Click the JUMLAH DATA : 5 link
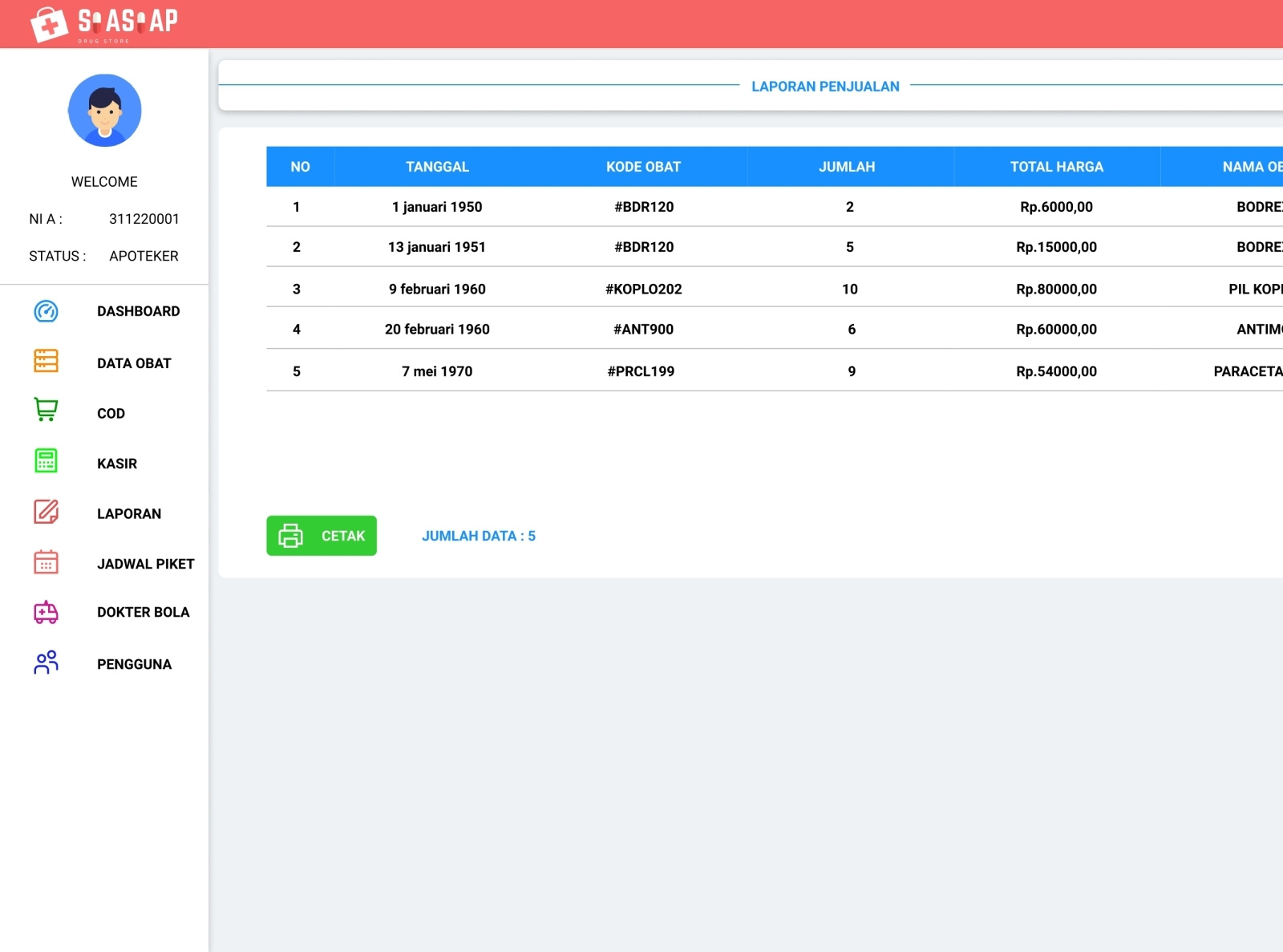Screen dimensions: 1283x952 [x=479, y=536]
